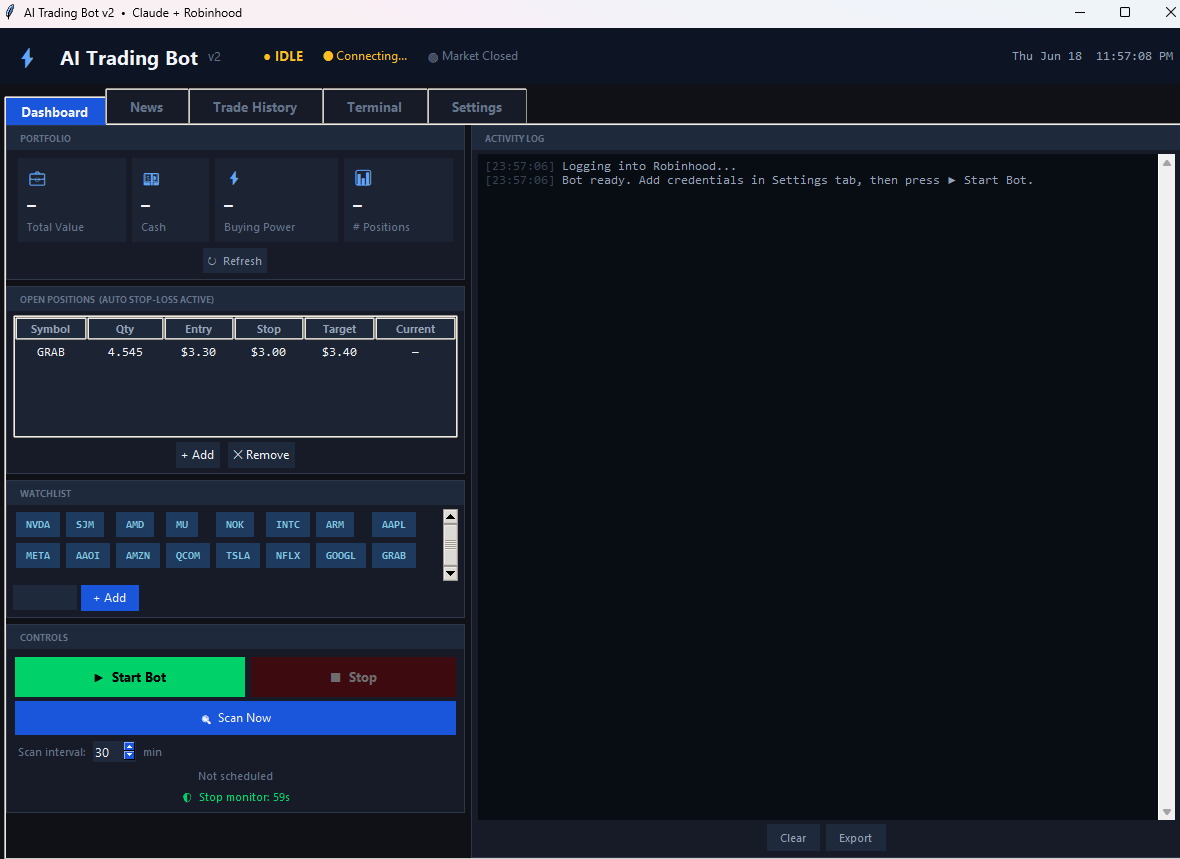Open the Terminal tab
The width and height of the screenshot is (1180, 859).
[374, 107]
